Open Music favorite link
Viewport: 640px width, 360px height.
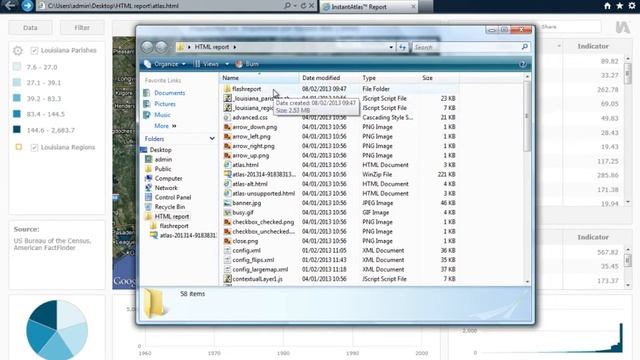click(162, 115)
